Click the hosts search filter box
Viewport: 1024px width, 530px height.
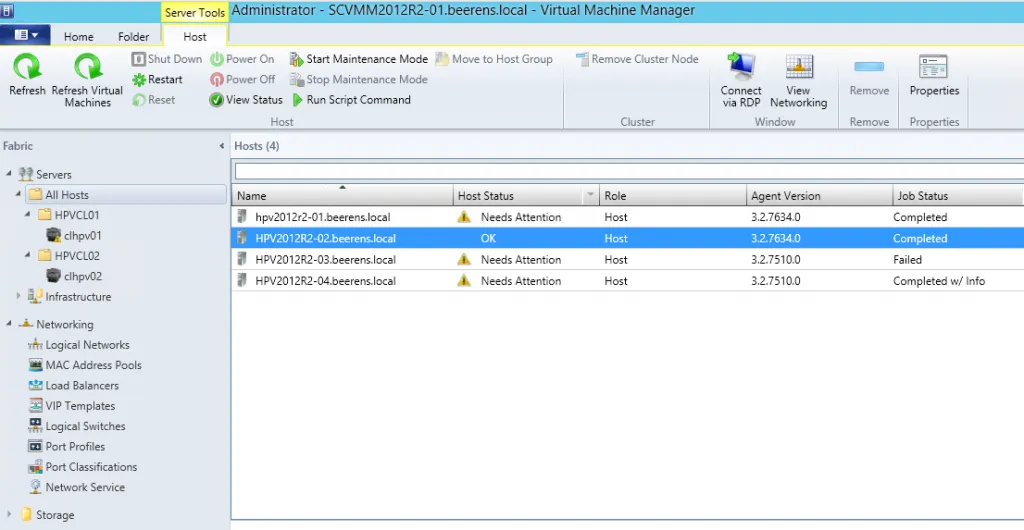click(629, 171)
